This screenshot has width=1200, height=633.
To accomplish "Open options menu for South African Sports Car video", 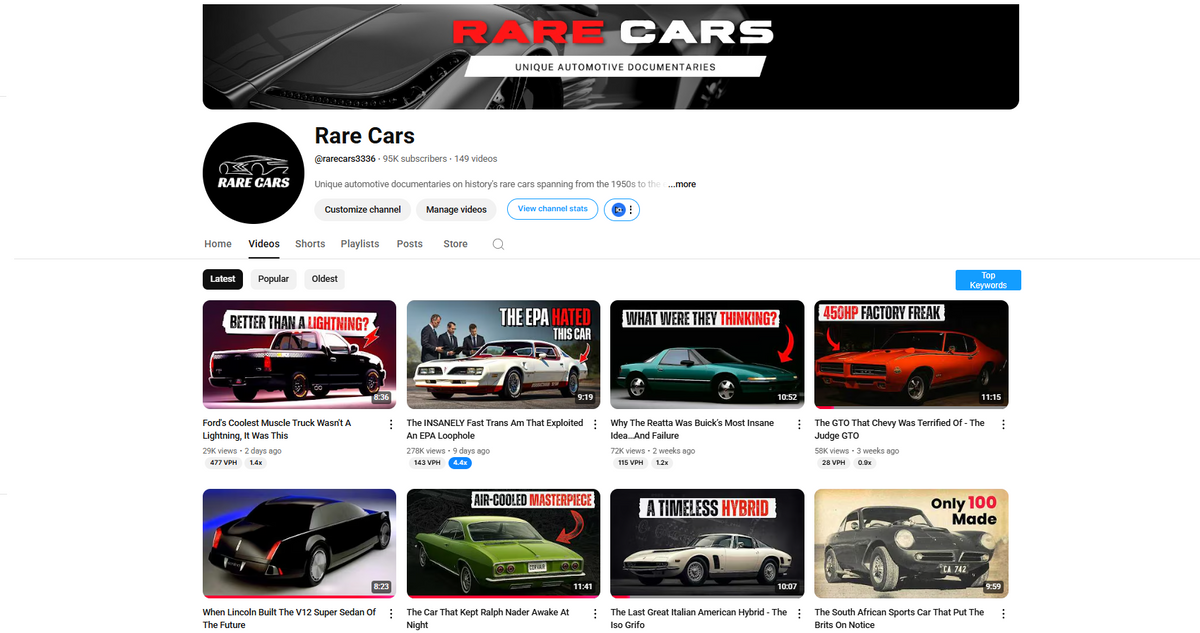I will 1003,613.
